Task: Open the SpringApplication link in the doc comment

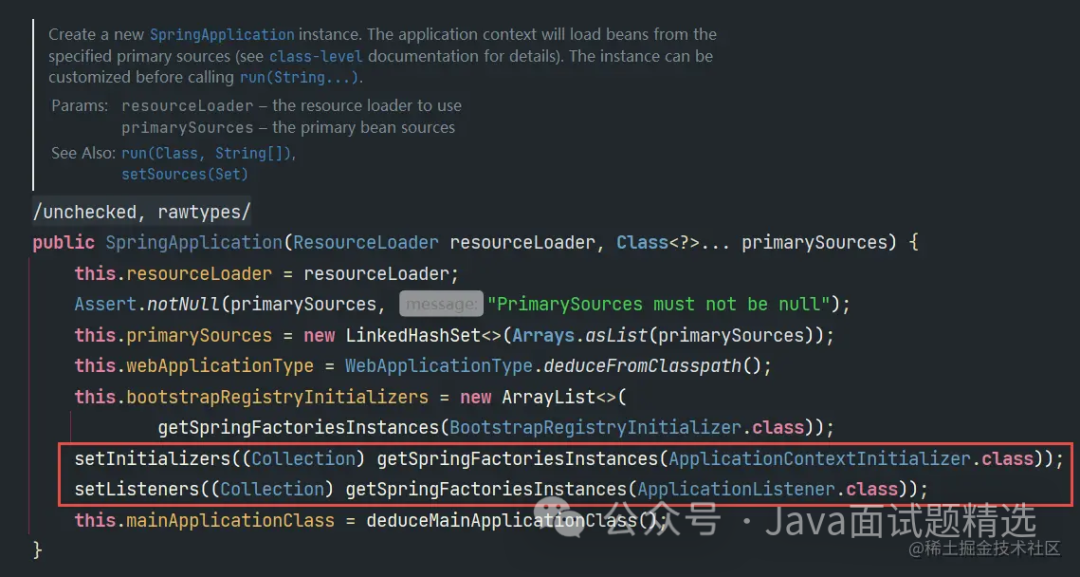Action: [x=222, y=34]
